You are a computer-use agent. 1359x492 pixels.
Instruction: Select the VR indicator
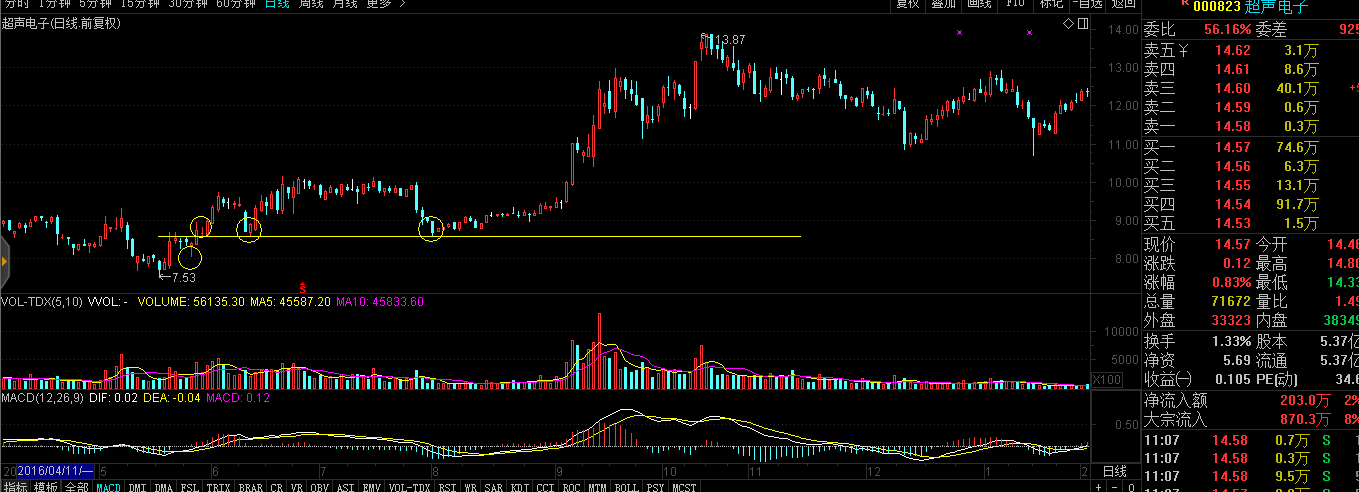coord(298,487)
